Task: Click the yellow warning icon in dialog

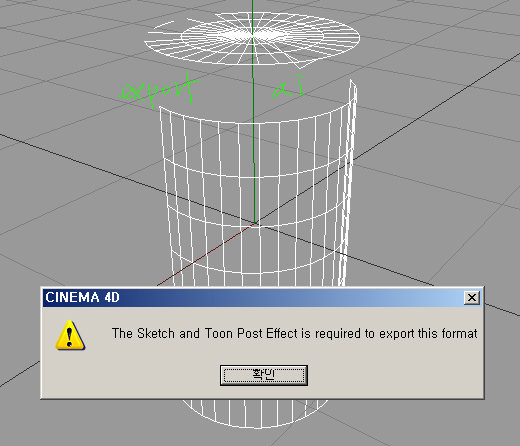Action: [x=70, y=335]
